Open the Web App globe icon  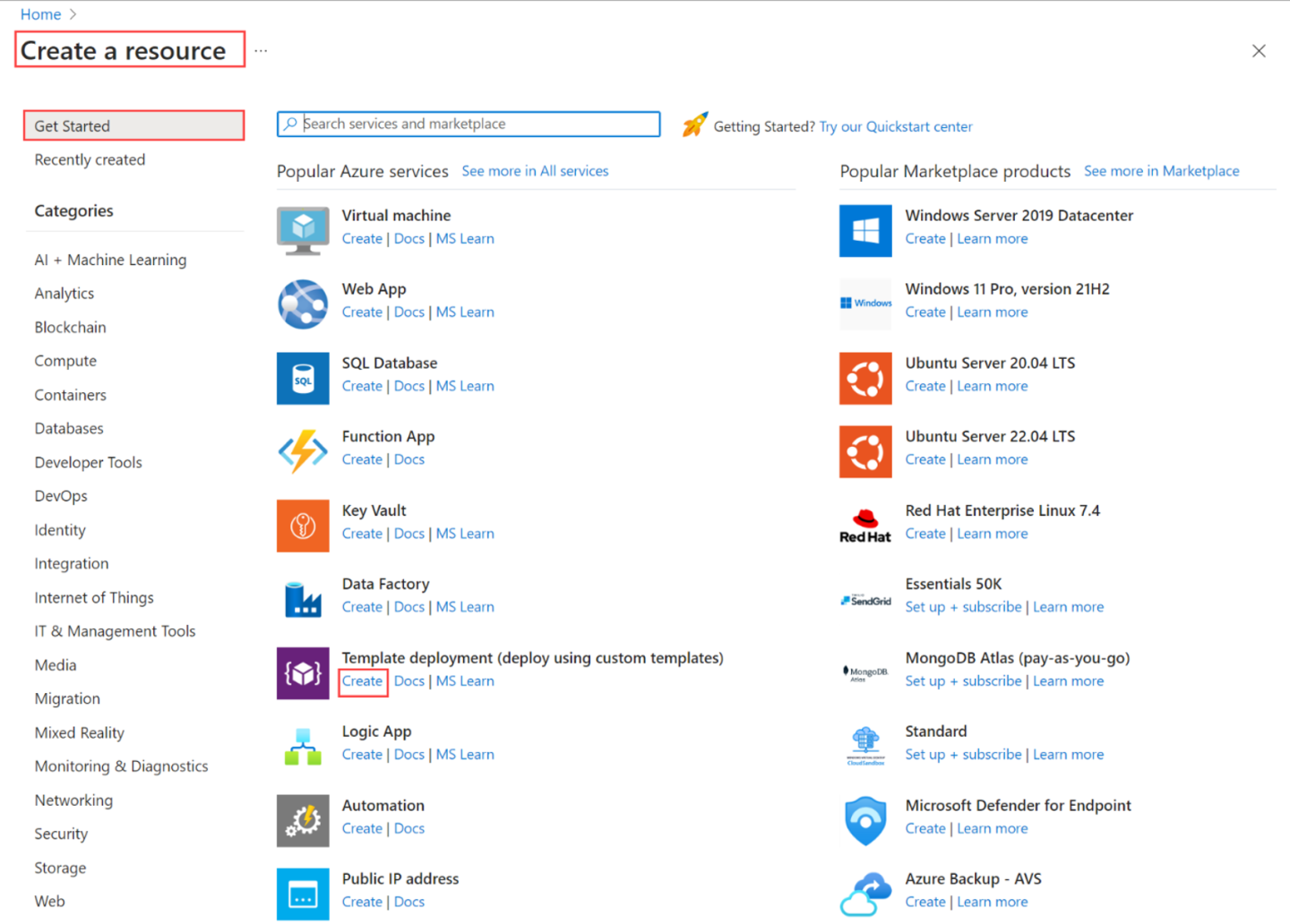click(x=303, y=304)
